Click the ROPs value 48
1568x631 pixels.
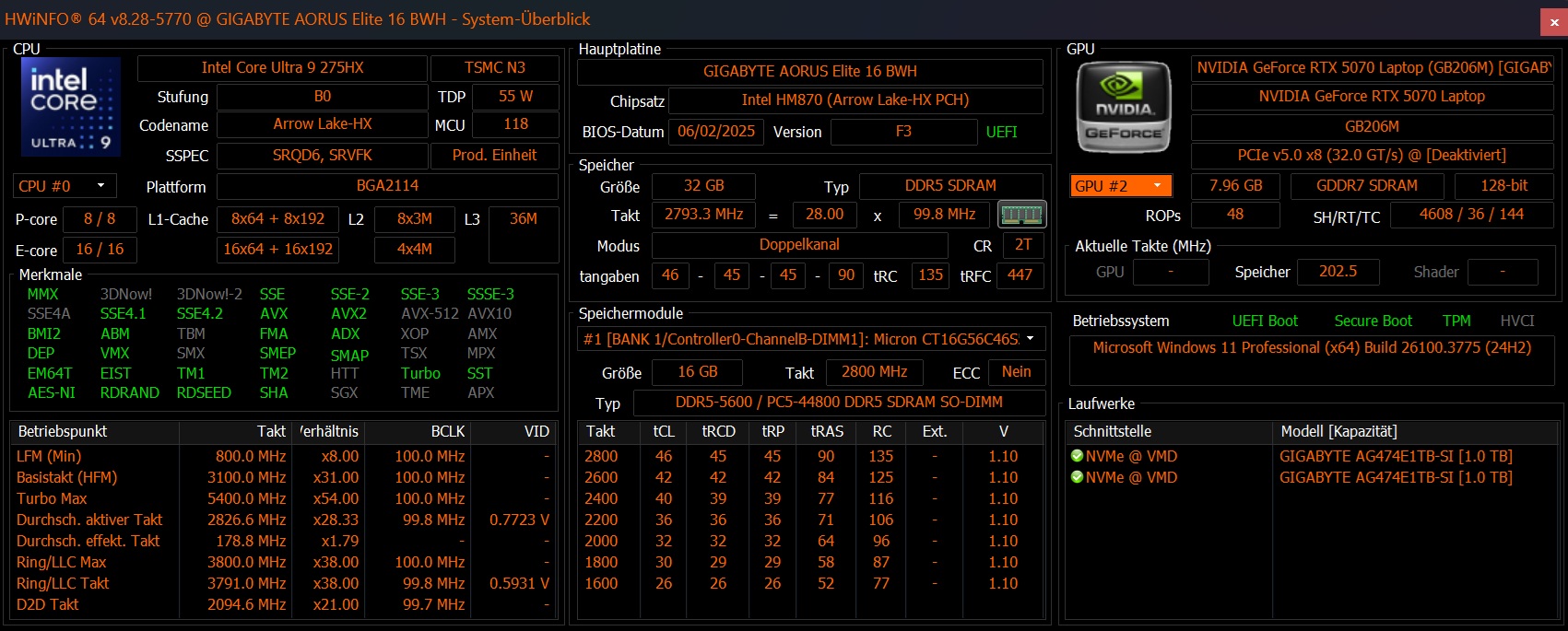[1235, 215]
